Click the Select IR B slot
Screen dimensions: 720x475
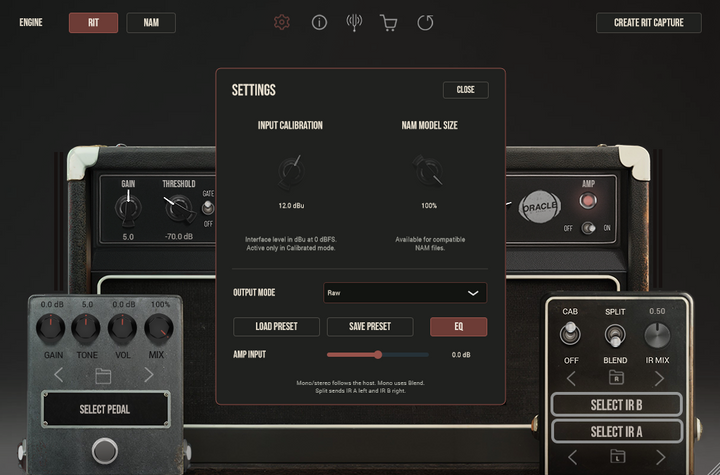point(616,405)
